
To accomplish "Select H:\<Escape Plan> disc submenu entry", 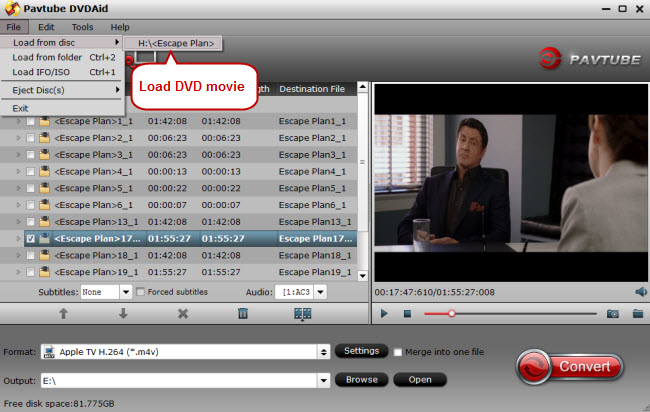I will (173, 43).
